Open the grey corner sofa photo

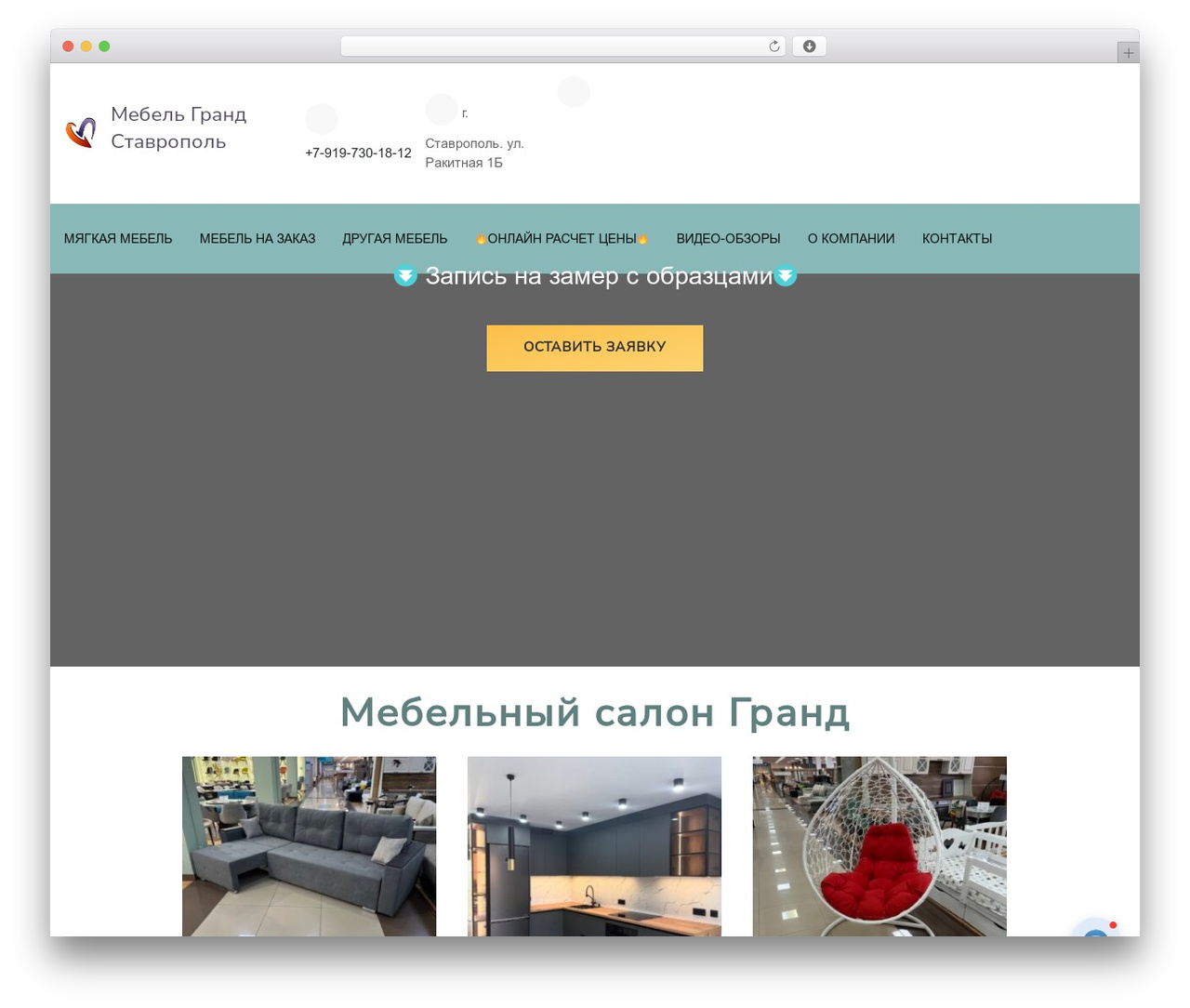pos(310,846)
